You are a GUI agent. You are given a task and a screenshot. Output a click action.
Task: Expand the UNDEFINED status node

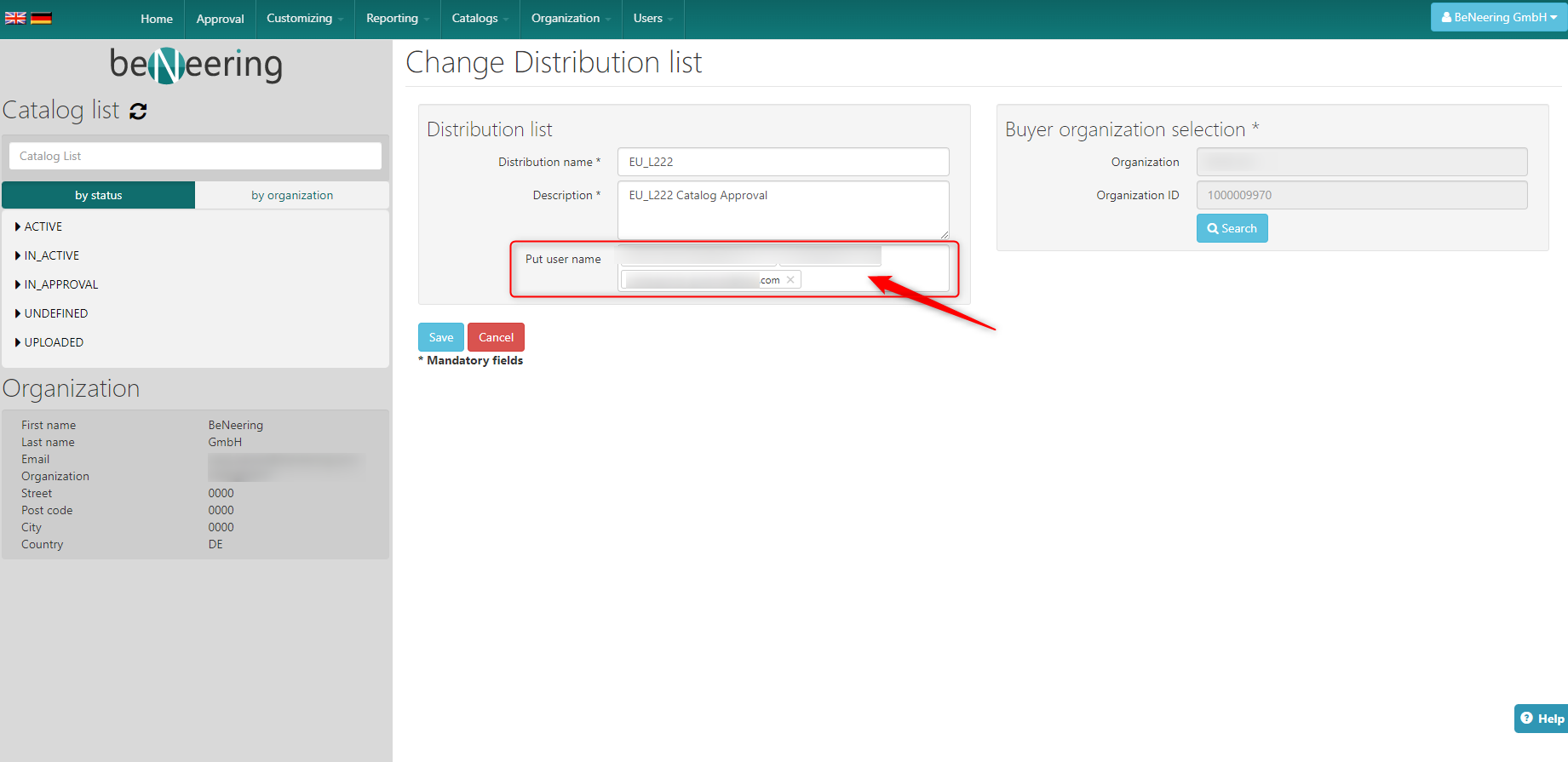[18, 313]
